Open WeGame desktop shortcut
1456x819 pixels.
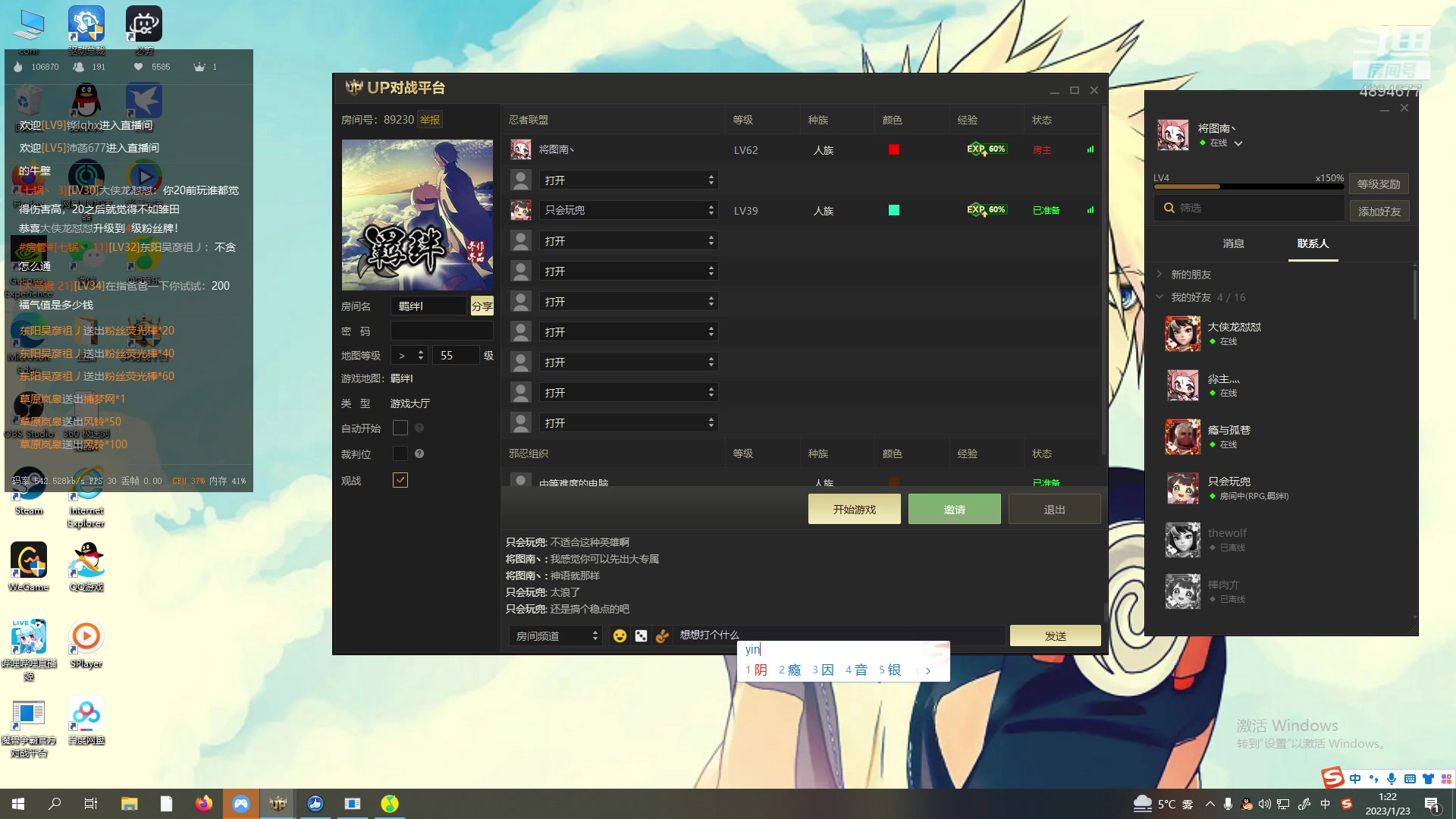pos(29,567)
